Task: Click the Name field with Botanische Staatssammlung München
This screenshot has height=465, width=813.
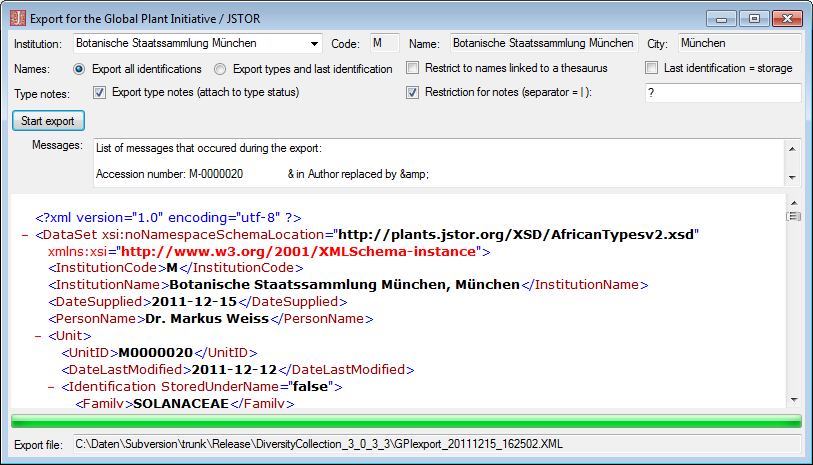Action: [544, 43]
